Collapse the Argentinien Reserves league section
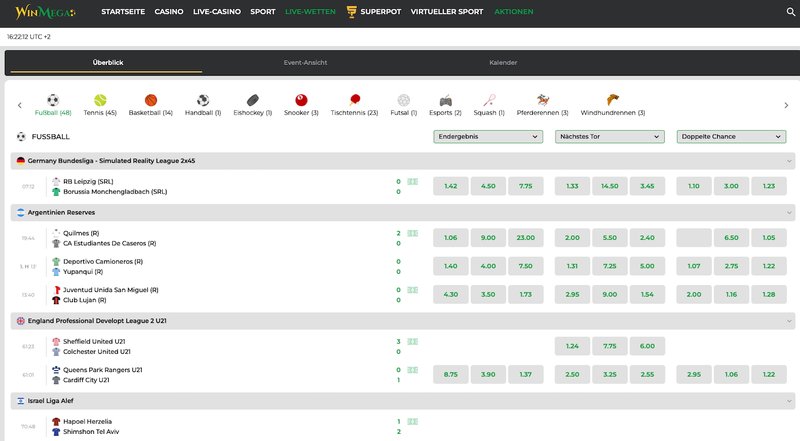 pyautogui.click(x=789, y=212)
